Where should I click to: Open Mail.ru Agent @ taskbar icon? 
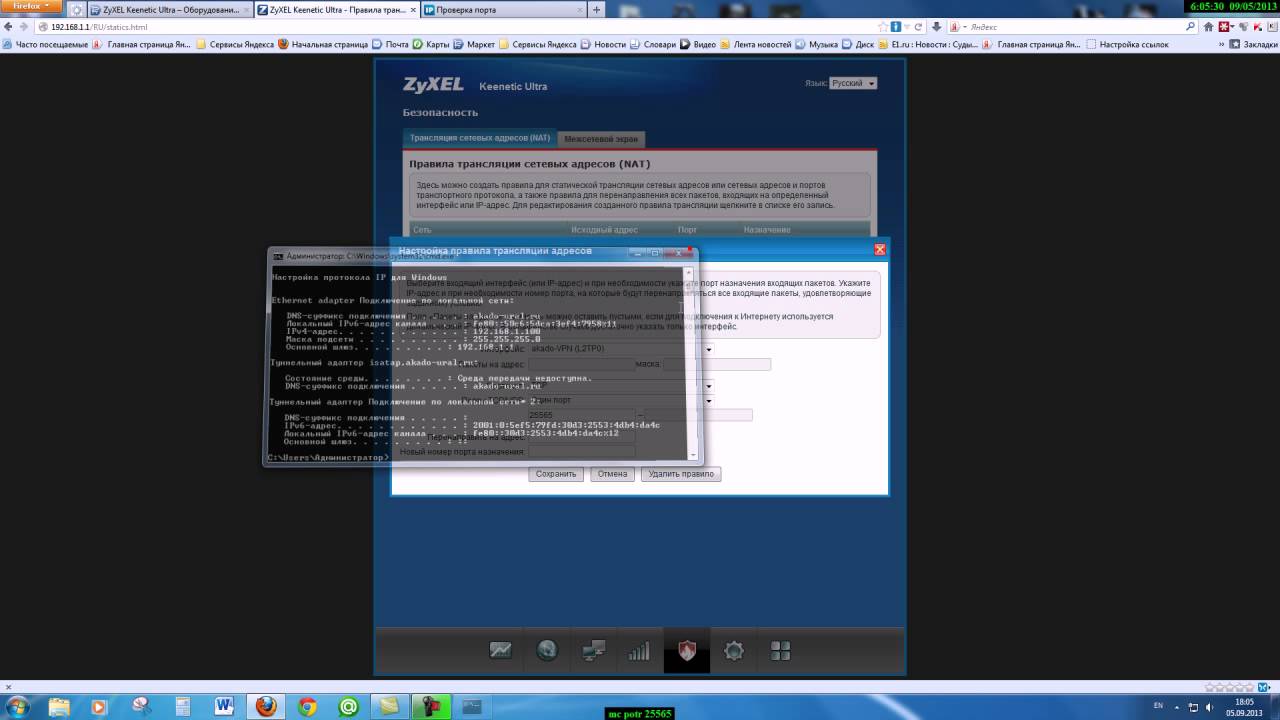tap(348, 707)
